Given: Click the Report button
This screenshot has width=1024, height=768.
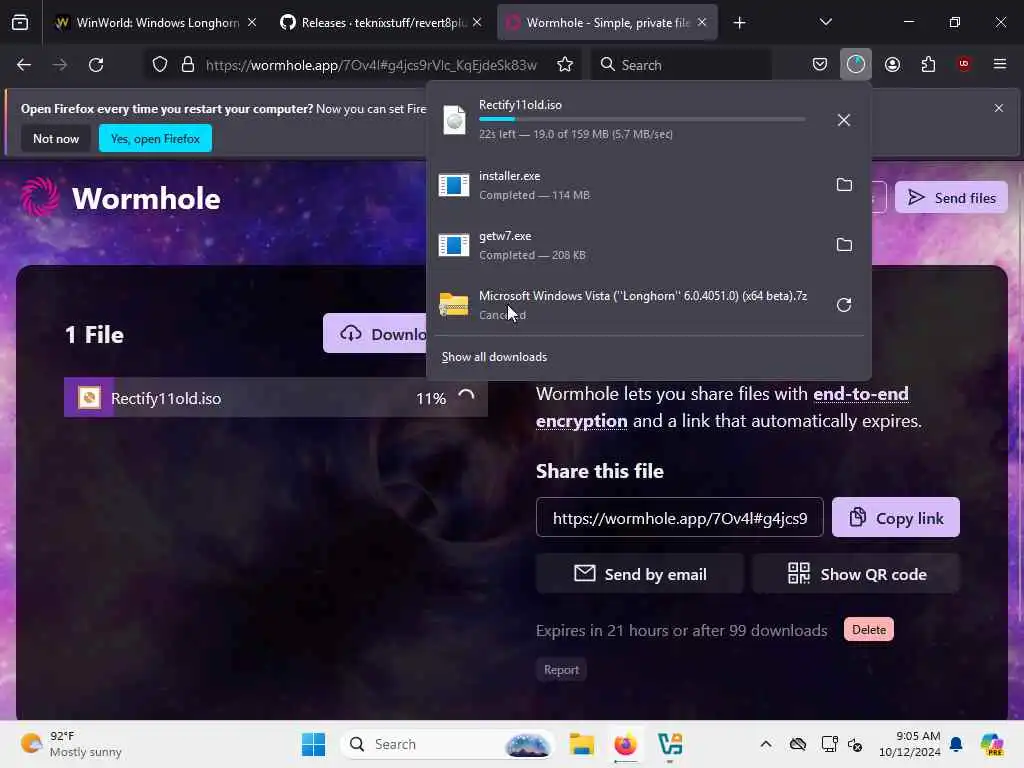Looking at the screenshot, I should point(561,670).
